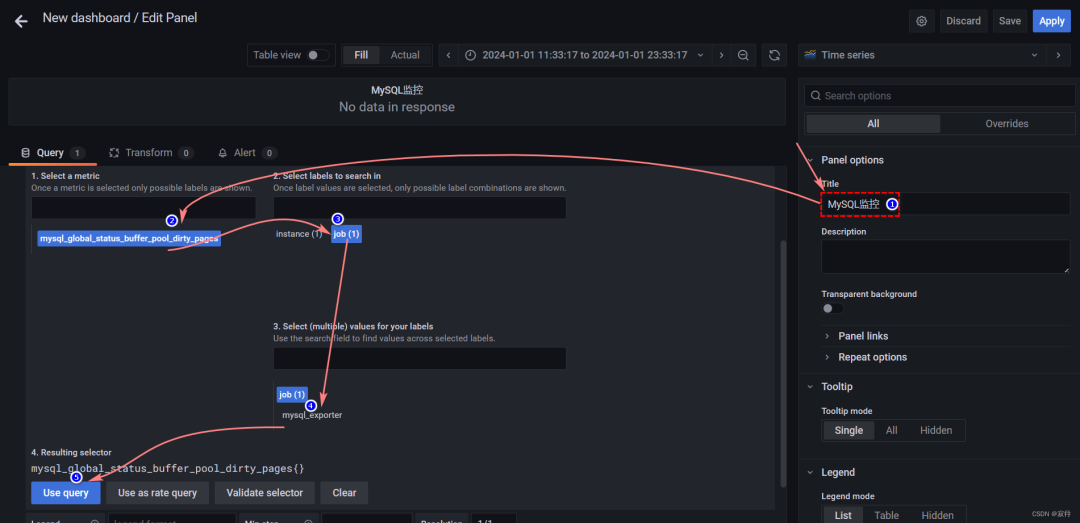Select Fill display mode
Screen dimensions: 1080x523
click(361, 55)
